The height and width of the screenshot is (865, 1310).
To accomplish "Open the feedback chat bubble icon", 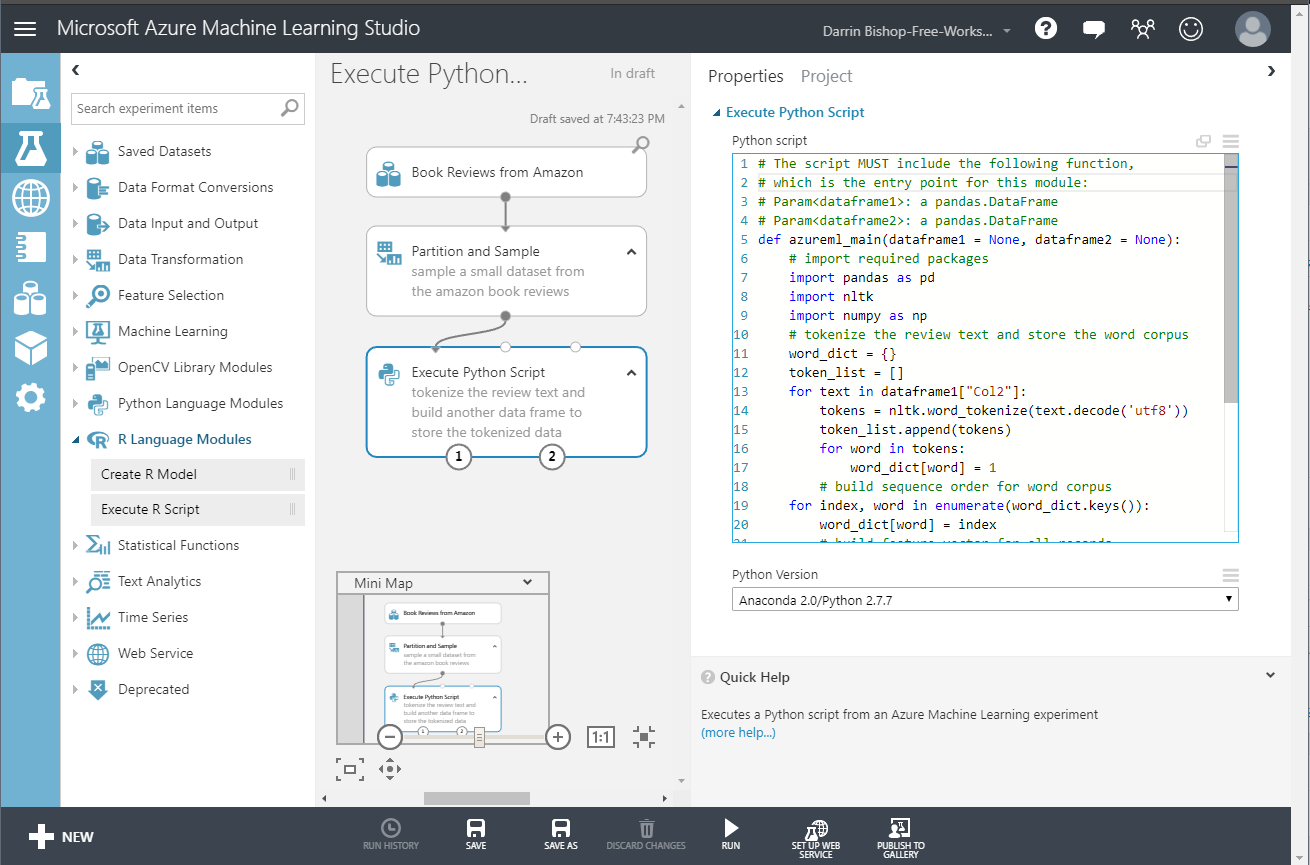I will (x=1094, y=28).
